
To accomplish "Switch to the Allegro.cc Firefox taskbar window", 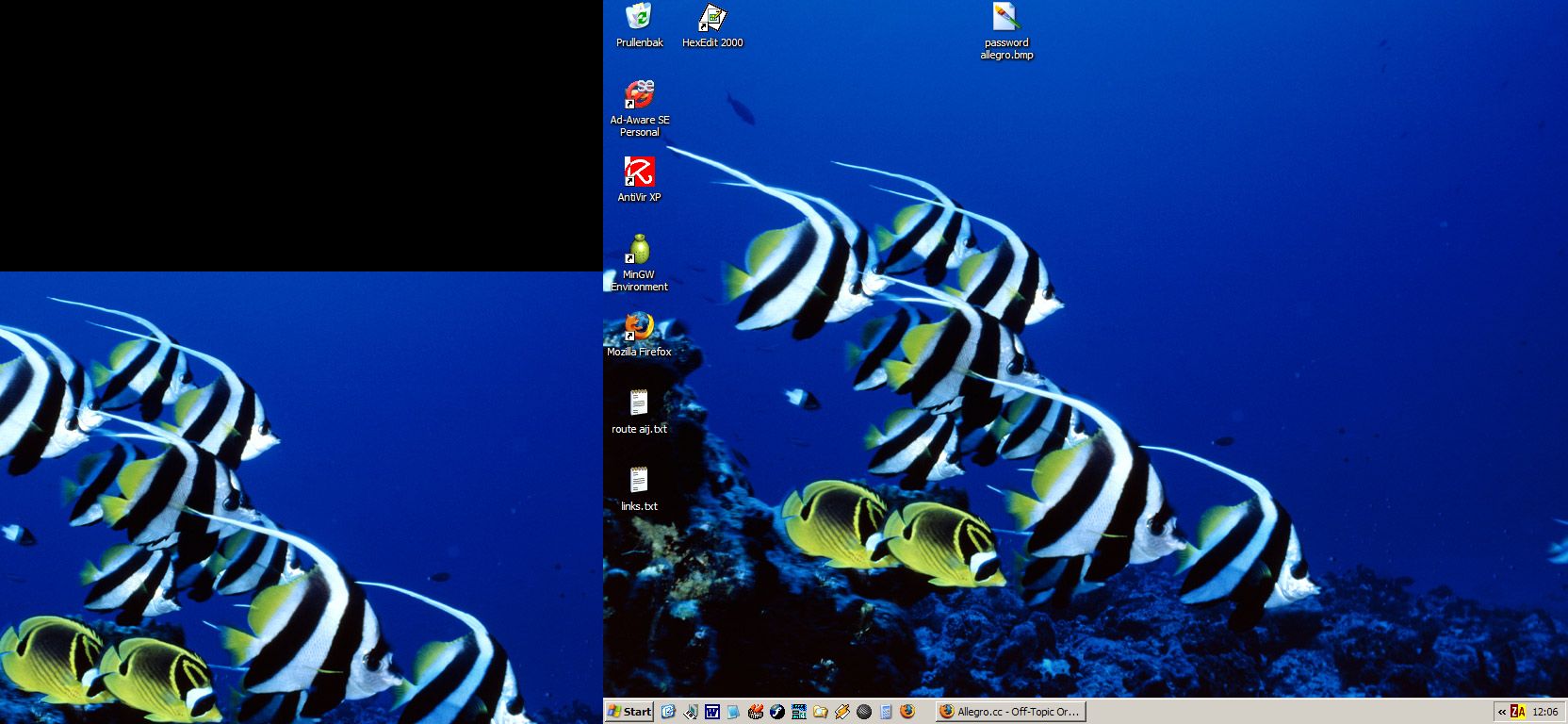I will point(1010,712).
